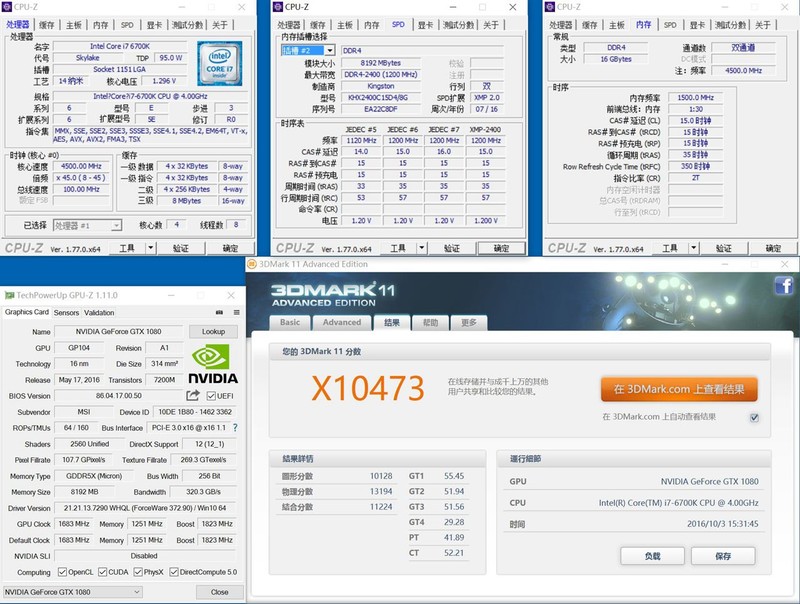Viewport: 800px width, 604px height.
Task: Click the 保存 button in 3DMark
Action: 723,556
